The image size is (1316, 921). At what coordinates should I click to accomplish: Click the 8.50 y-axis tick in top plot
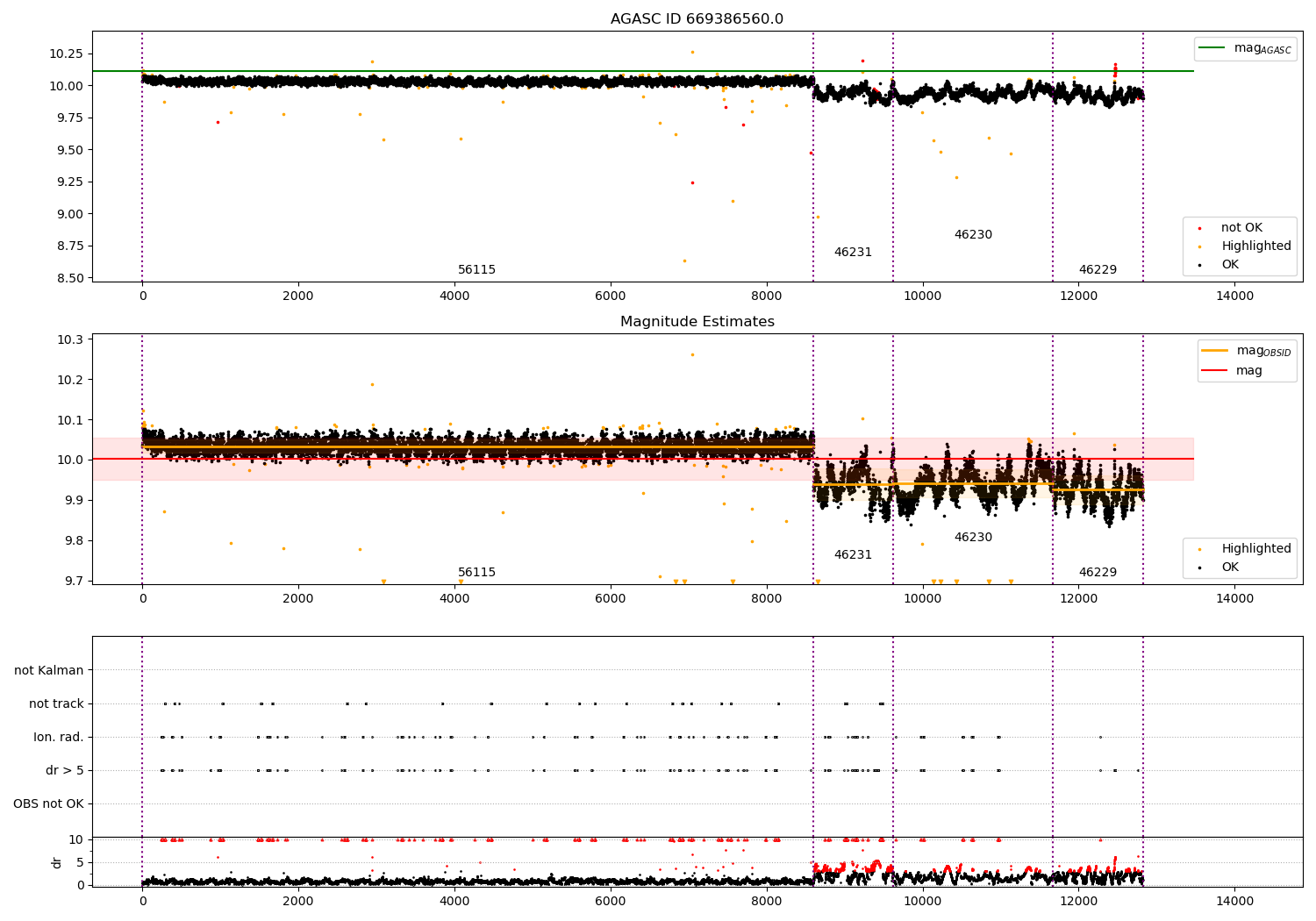[69, 278]
